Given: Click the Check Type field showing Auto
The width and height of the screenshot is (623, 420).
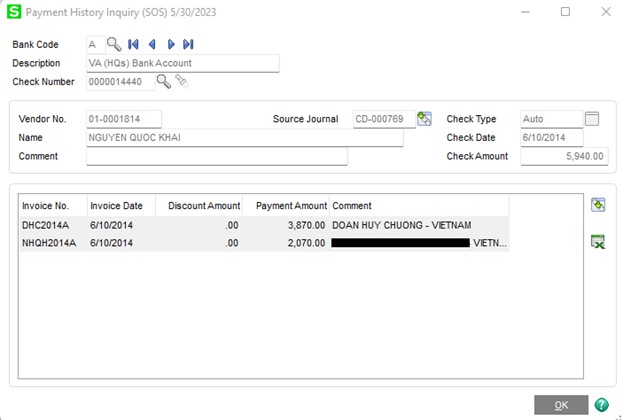Looking at the screenshot, I should [x=552, y=119].
